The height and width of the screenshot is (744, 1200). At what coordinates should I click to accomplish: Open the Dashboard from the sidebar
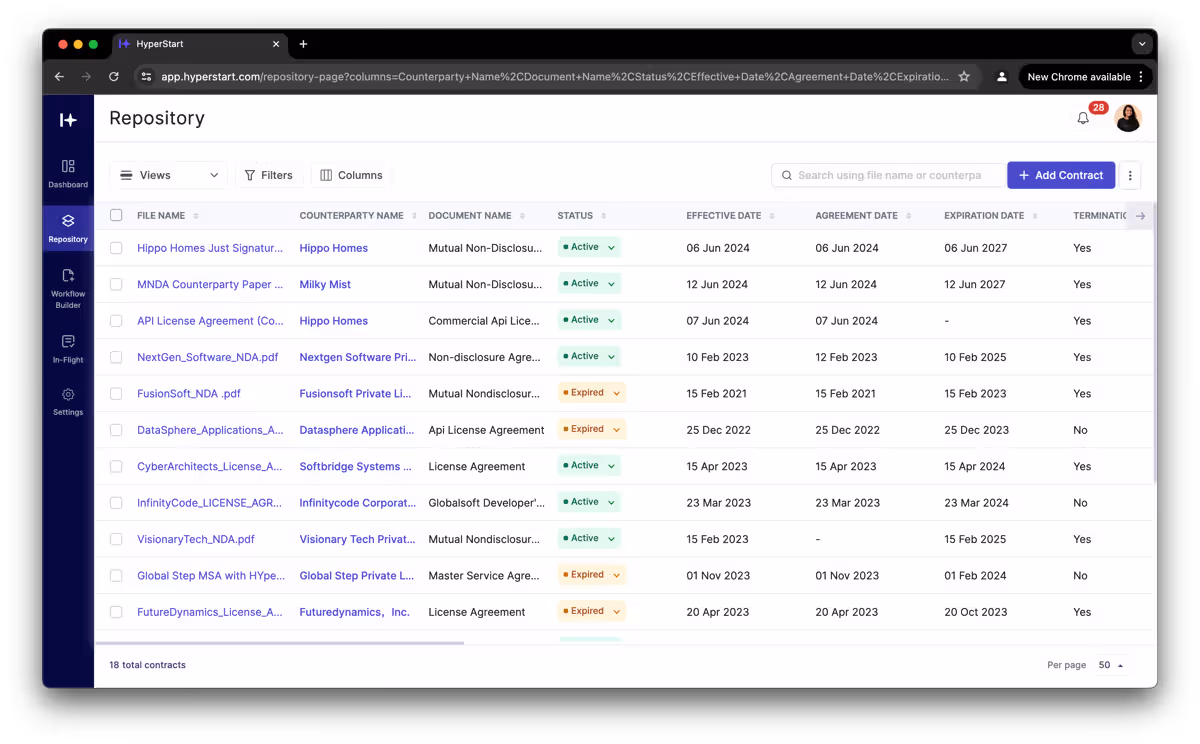[x=67, y=175]
